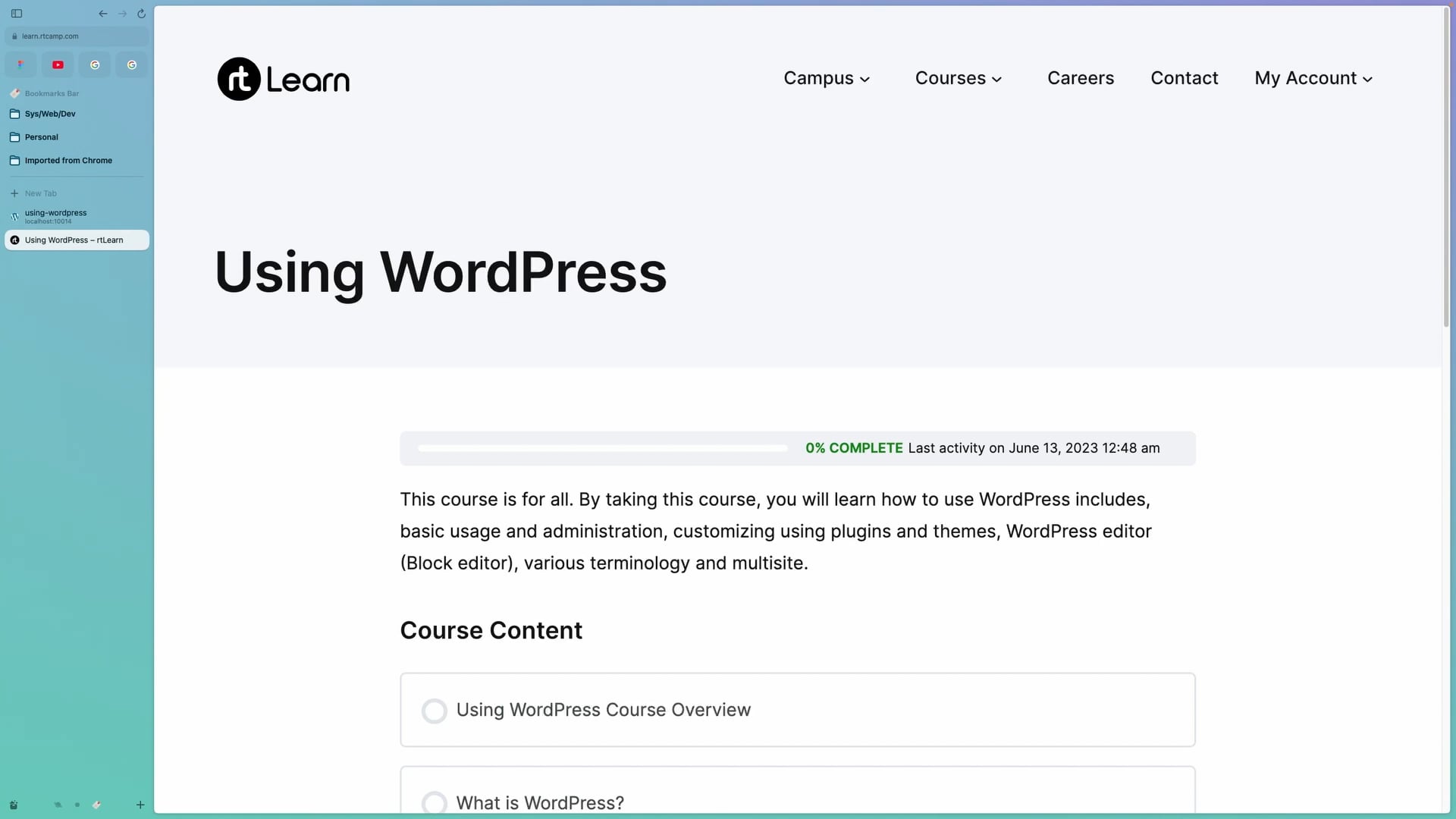Open the Arc library archive icon
This screenshot has height=819, width=1456.
click(14, 805)
